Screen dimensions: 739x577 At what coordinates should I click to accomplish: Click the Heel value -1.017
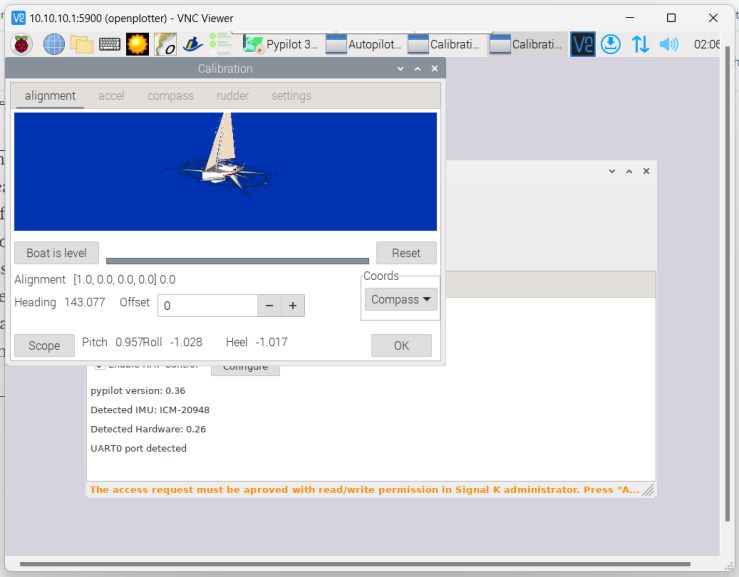coord(271,342)
